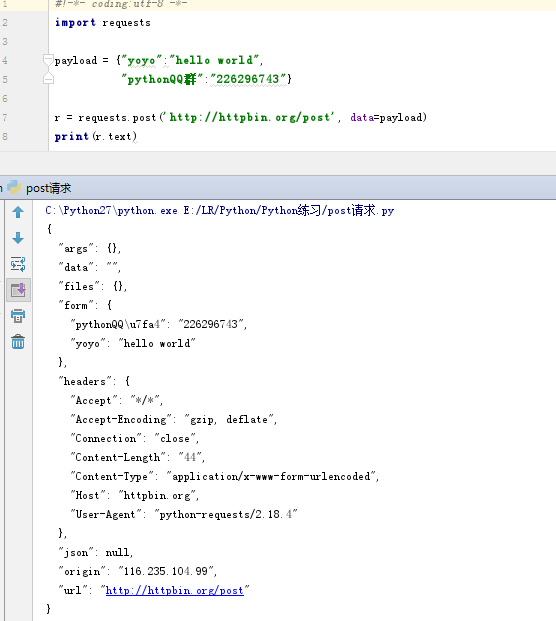Click the "Accept": "*/*" header line

pyautogui.click(x=117, y=400)
